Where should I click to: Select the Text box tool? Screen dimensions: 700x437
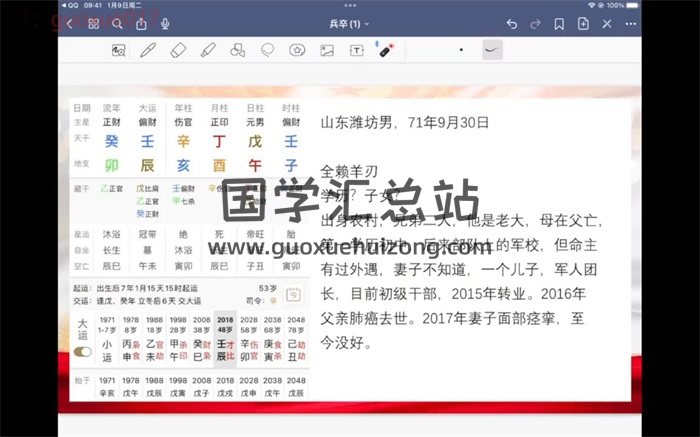pyautogui.click(x=357, y=49)
